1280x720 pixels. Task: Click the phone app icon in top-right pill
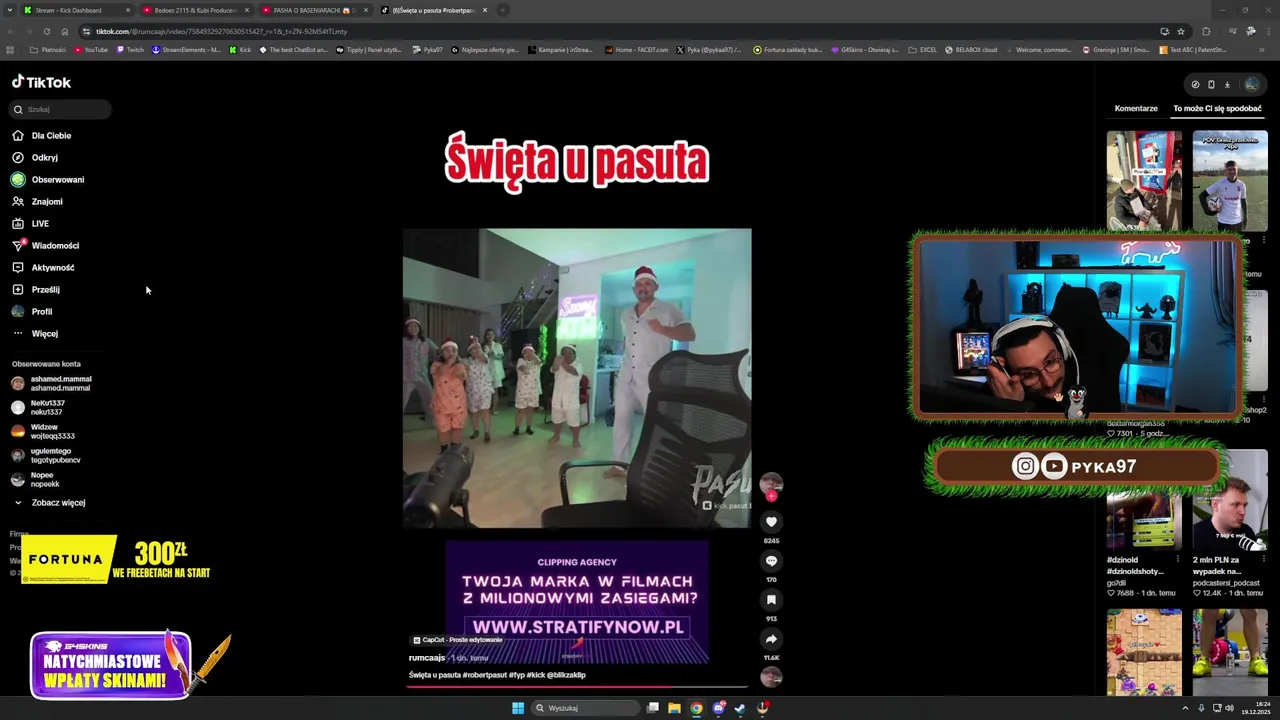pos(1211,84)
